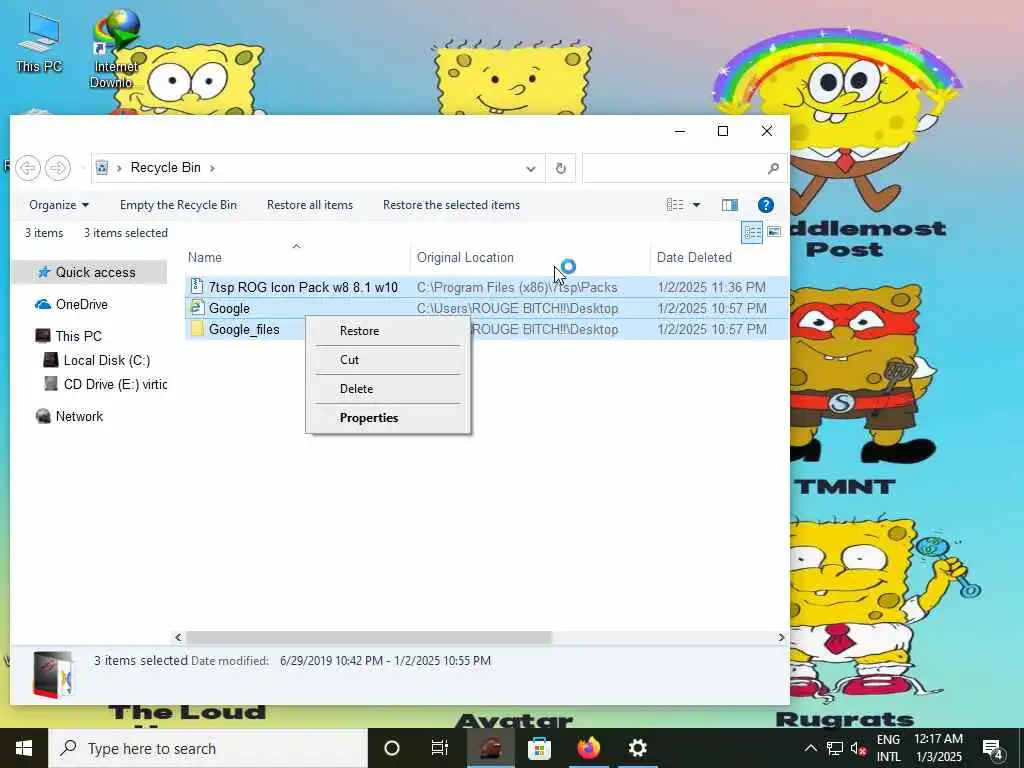Open the Organize dropdown menu

(x=59, y=205)
